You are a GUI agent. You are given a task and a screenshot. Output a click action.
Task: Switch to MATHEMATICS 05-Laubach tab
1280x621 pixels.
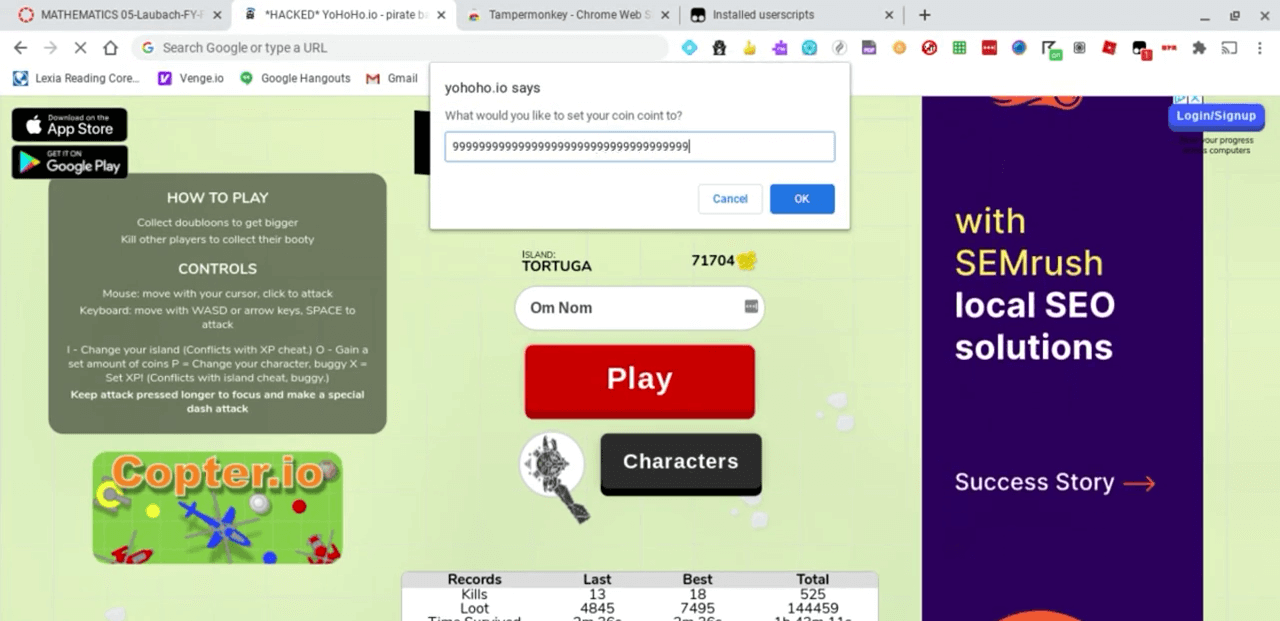click(120, 15)
